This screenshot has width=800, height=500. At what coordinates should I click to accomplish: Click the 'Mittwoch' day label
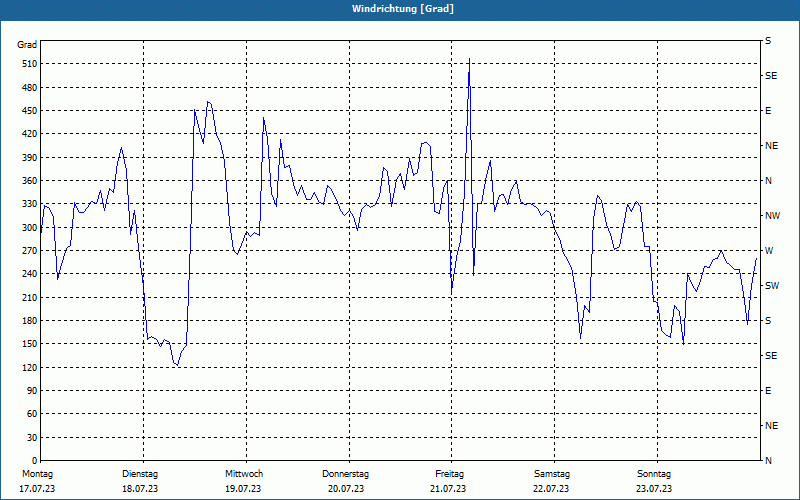click(244, 474)
